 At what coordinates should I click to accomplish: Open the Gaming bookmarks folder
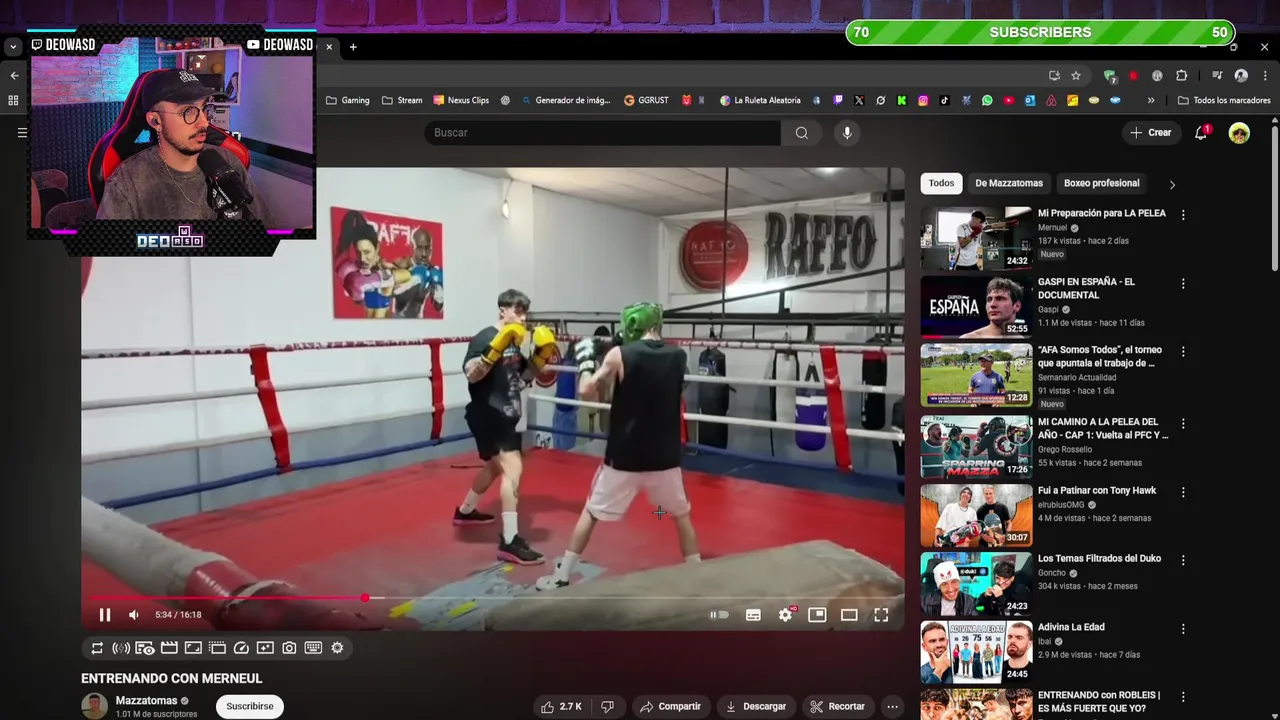click(348, 100)
